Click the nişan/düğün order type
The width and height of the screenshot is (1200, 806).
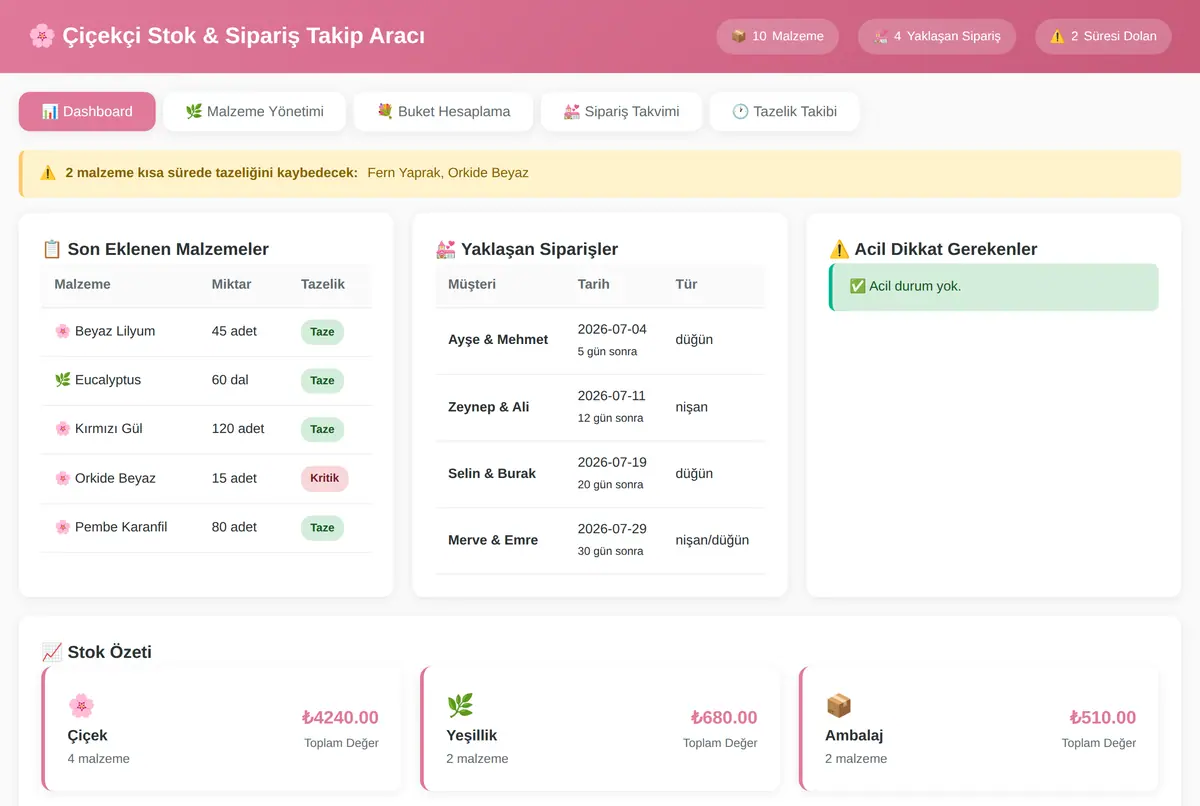(x=712, y=540)
